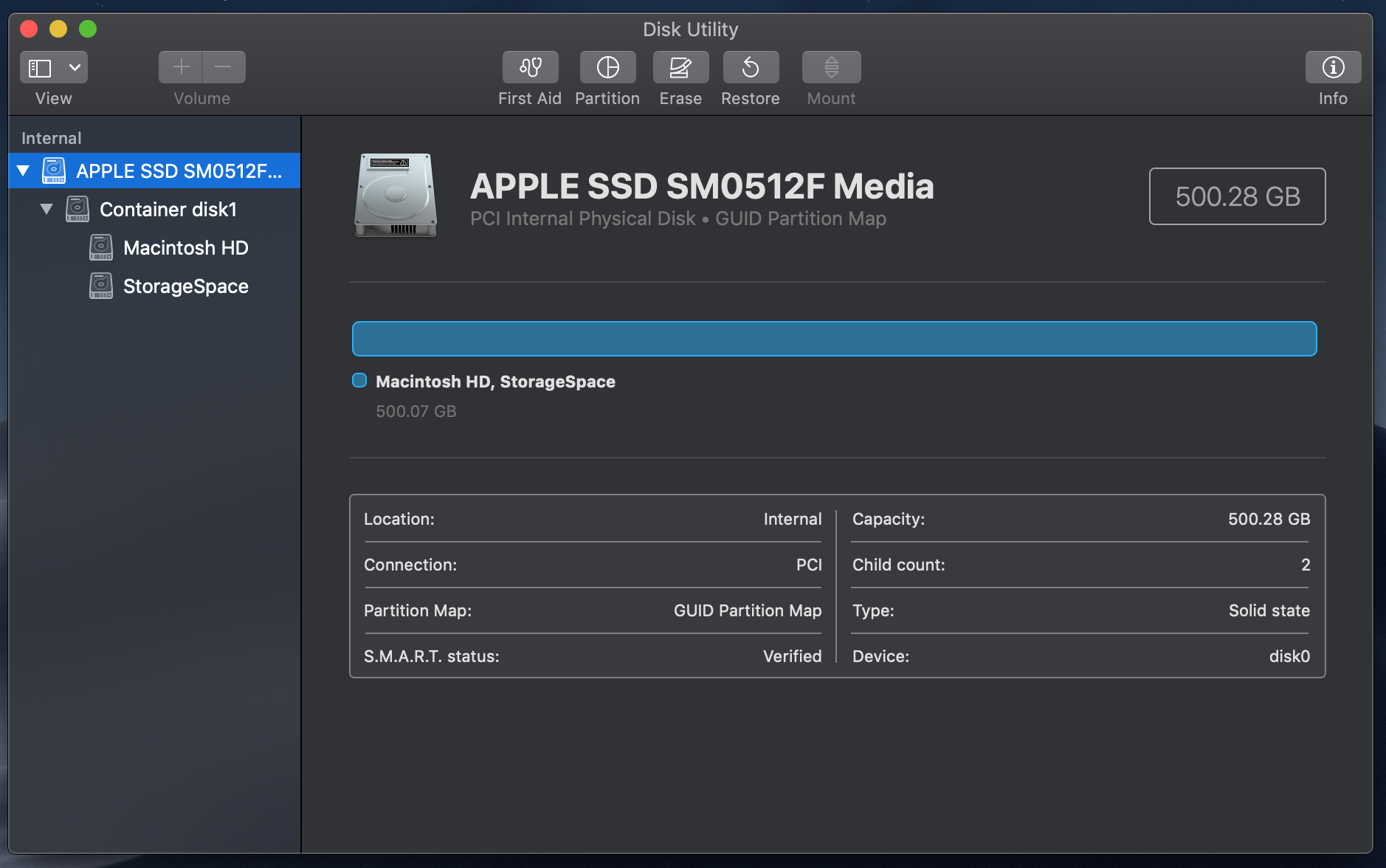Click the Device disk0 value
This screenshot has height=868, width=1386.
[1289, 656]
